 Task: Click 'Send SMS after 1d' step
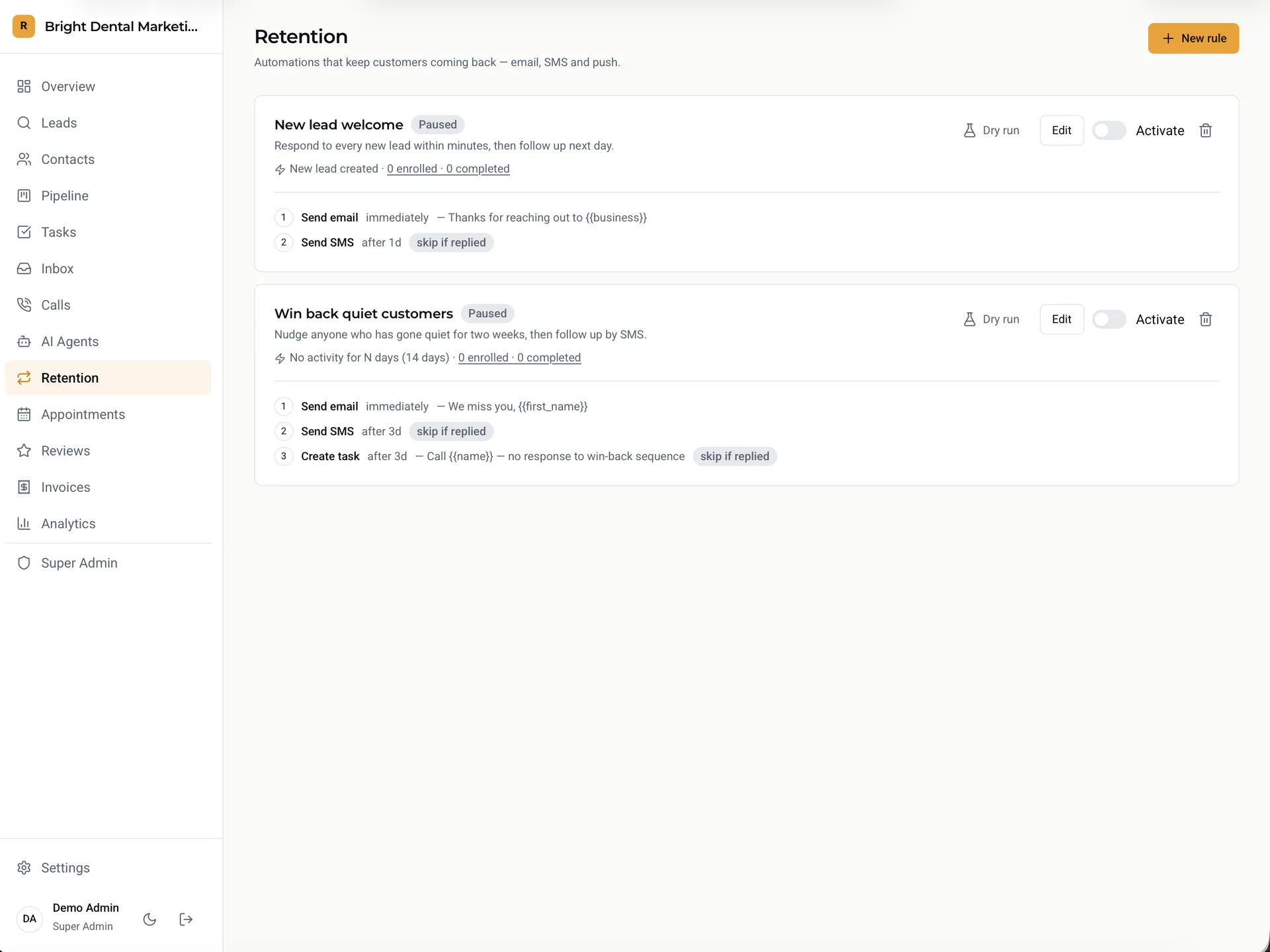click(351, 243)
